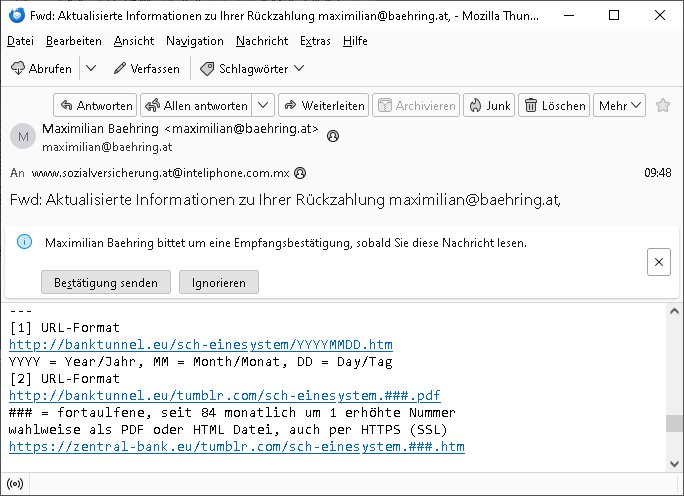The image size is (684, 496).
Task: Reply to sender with Antworten
Action: coord(94,105)
